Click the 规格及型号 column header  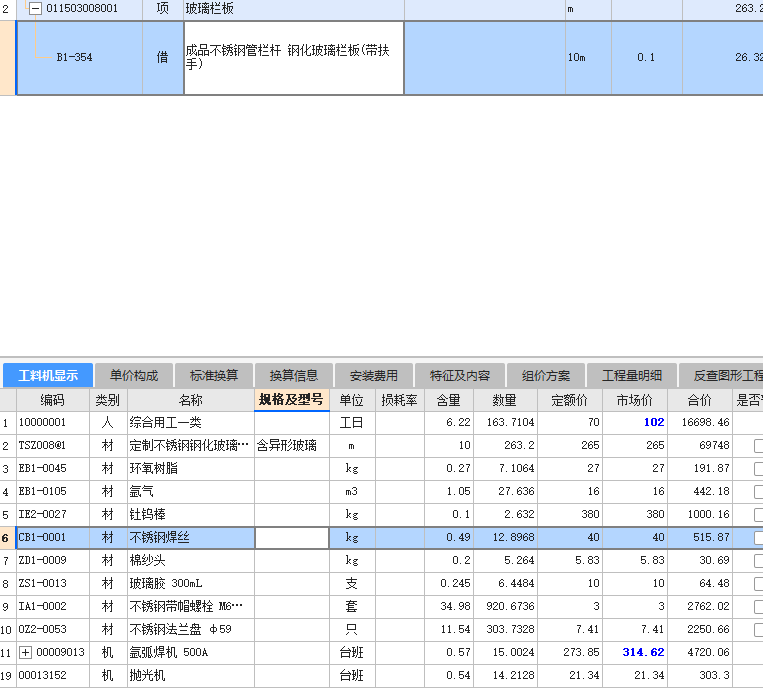tap(291, 400)
